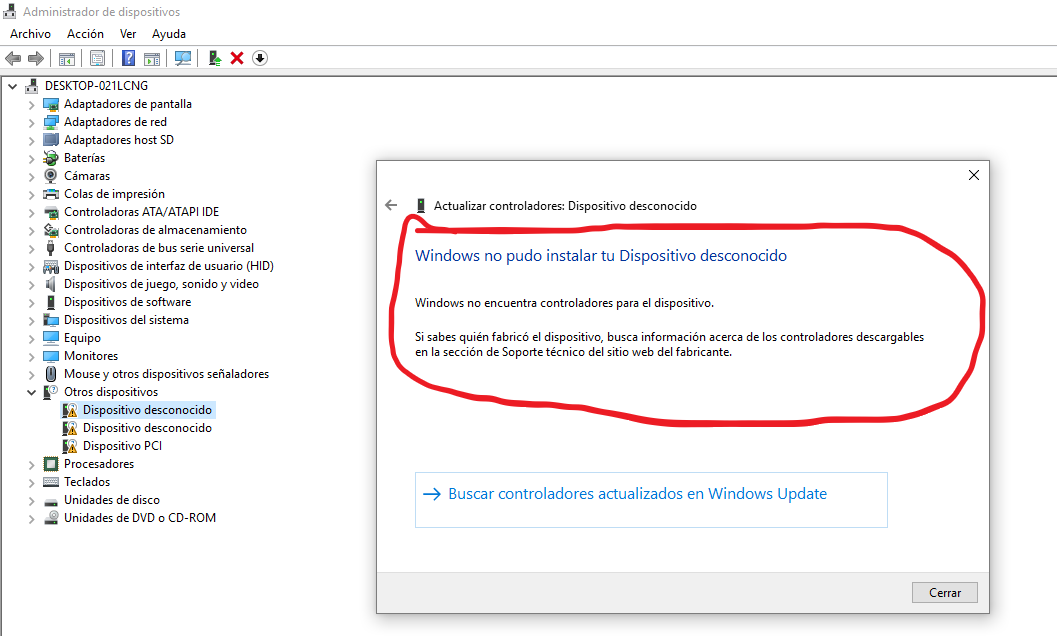The width and height of the screenshot is (1057, 636).
Task: Click the Cerrar button
Action: click(x=944, y=592)
